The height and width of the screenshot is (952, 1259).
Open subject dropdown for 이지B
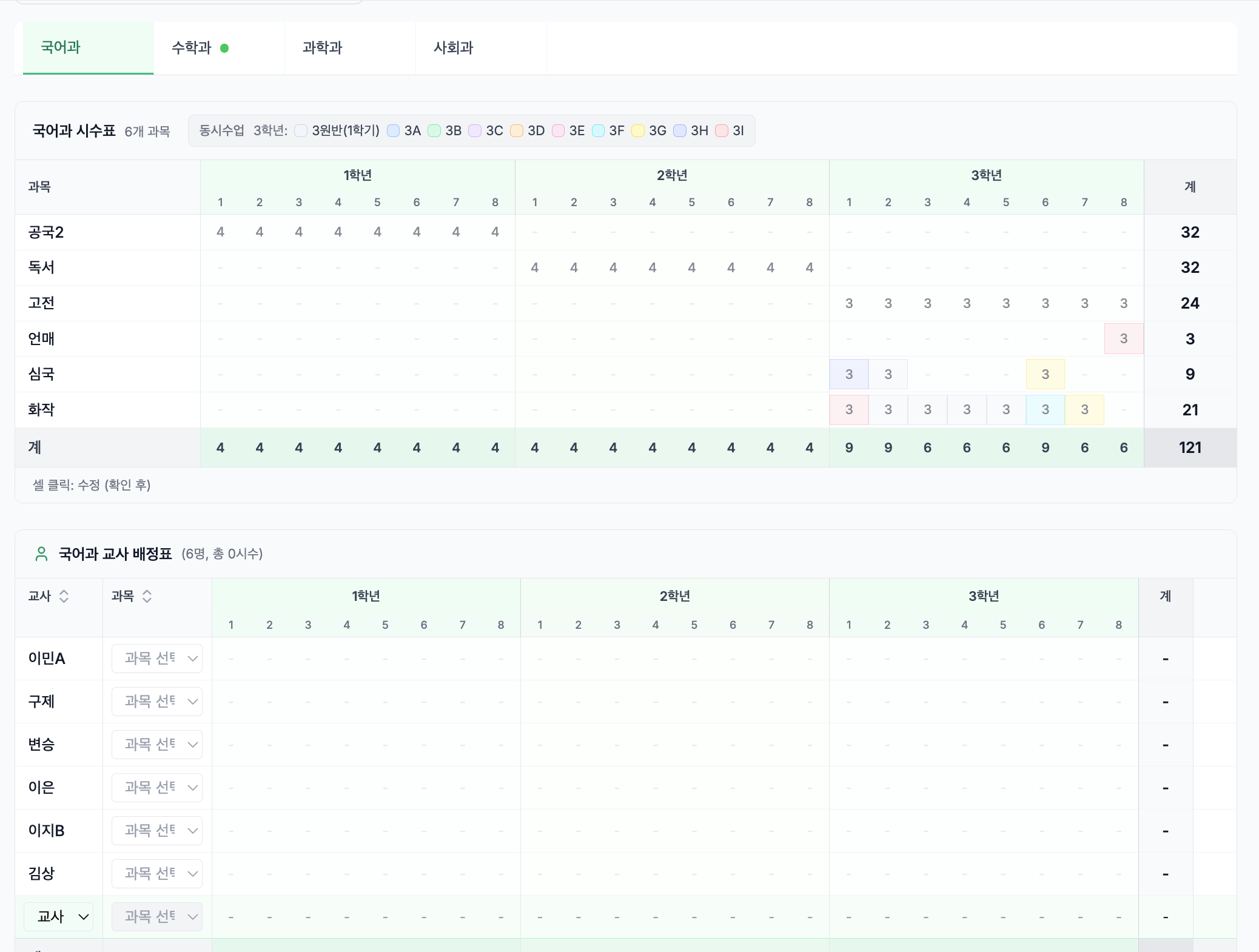[157, 831]
